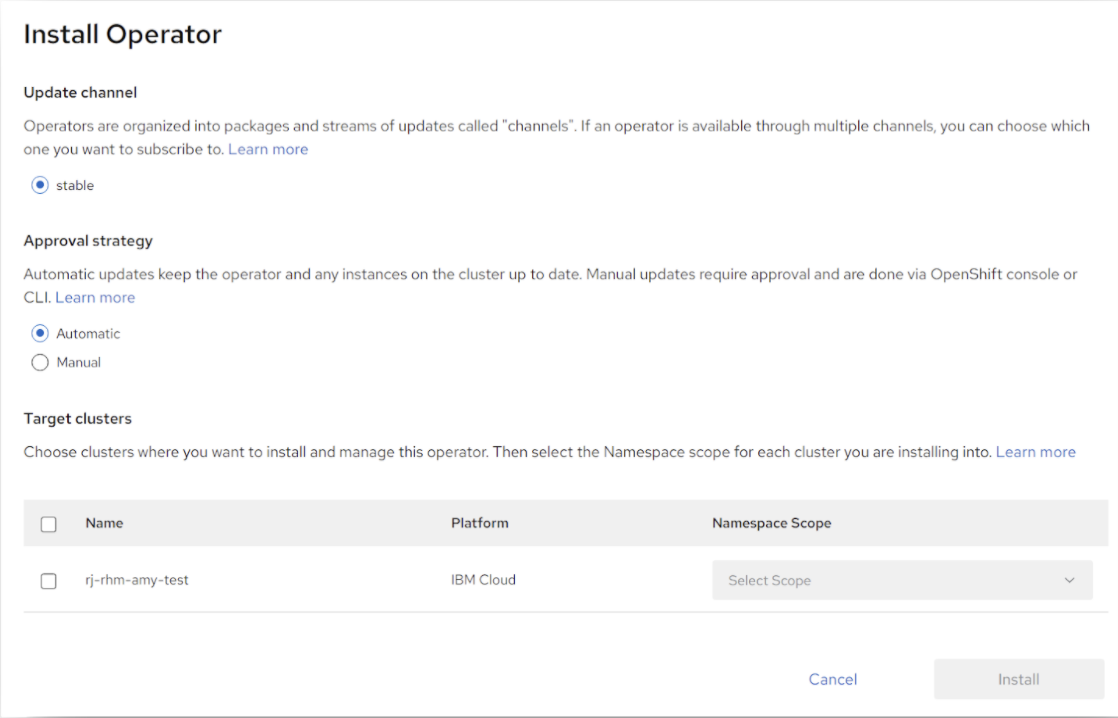The height and width of the screenshot is (718, 1118).
Task: Click the Install Operator heading
Action: tap(123, 34)
